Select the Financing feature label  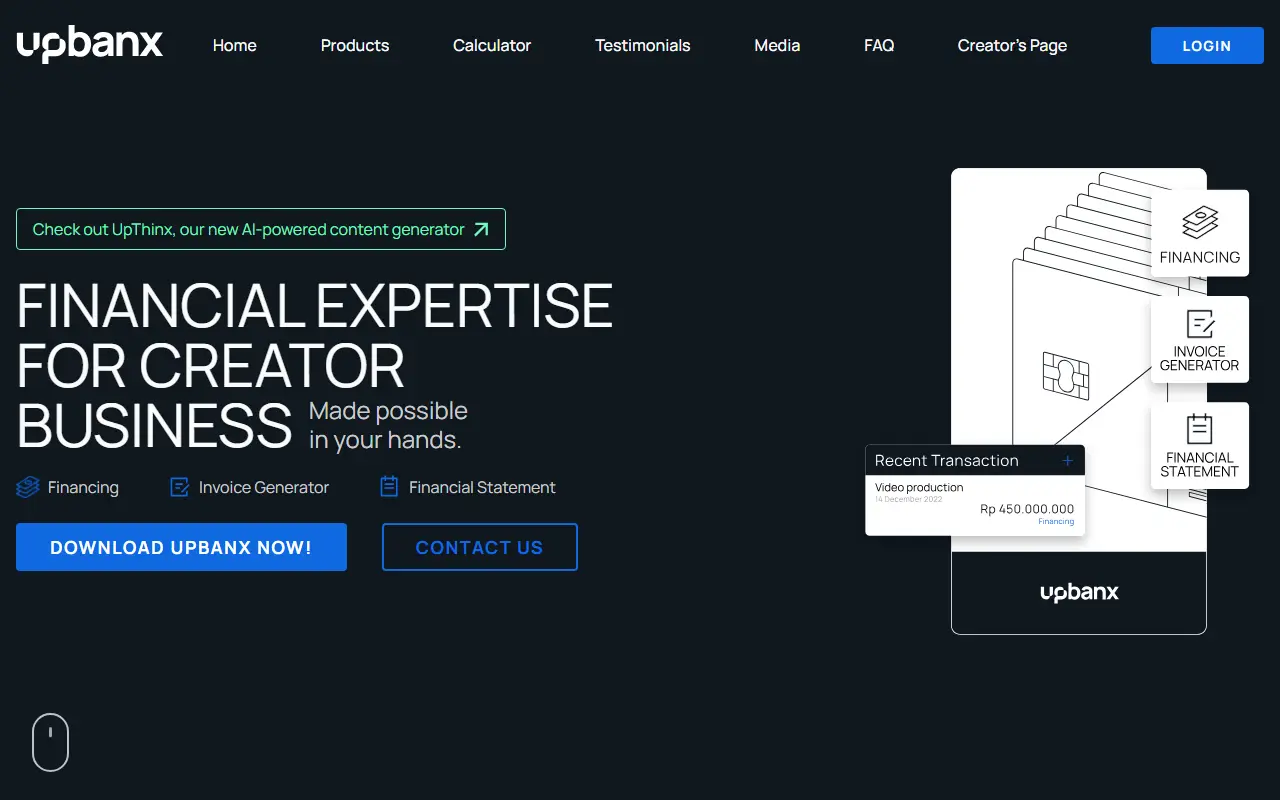(83, 487)
